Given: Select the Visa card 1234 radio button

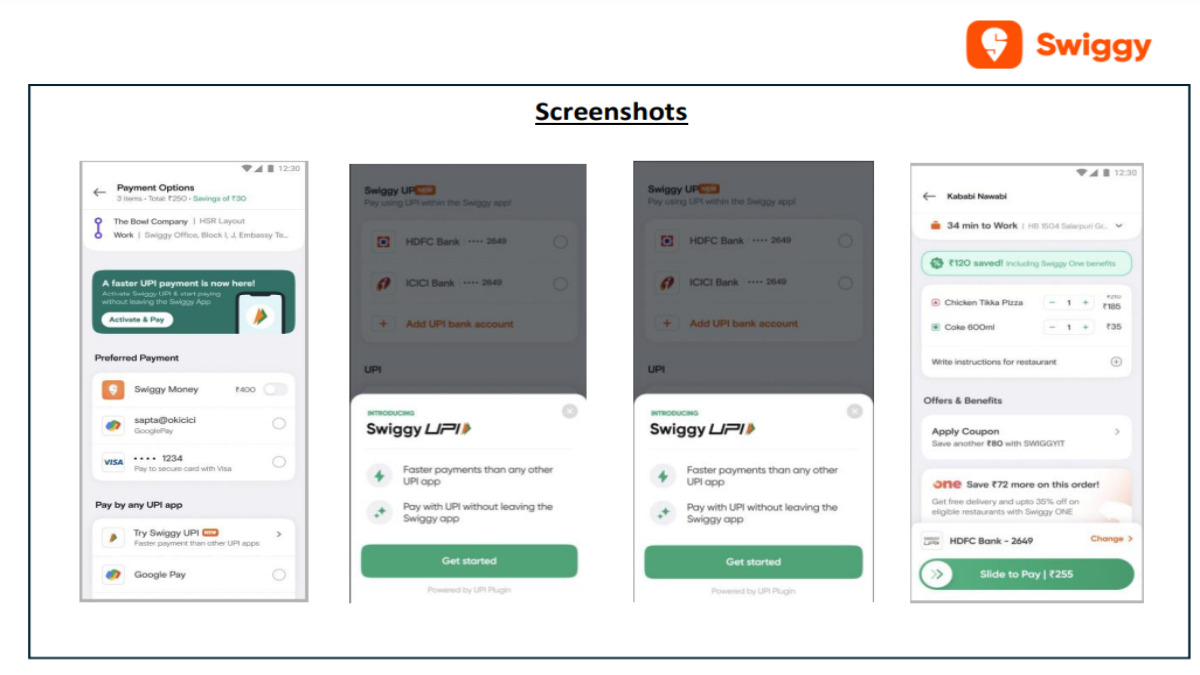Looking at the screenshot, I should [279, 462].
